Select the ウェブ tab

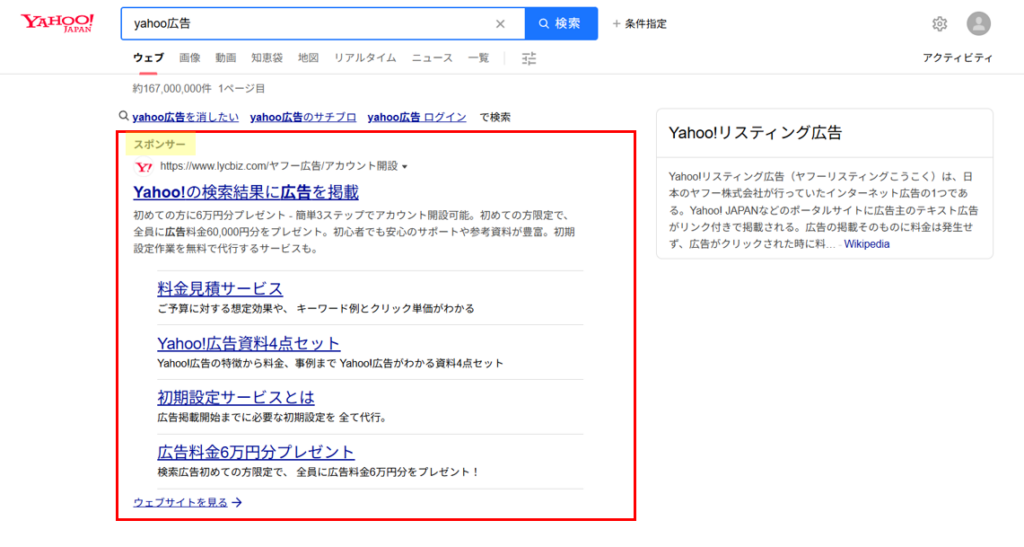point(148,57)
